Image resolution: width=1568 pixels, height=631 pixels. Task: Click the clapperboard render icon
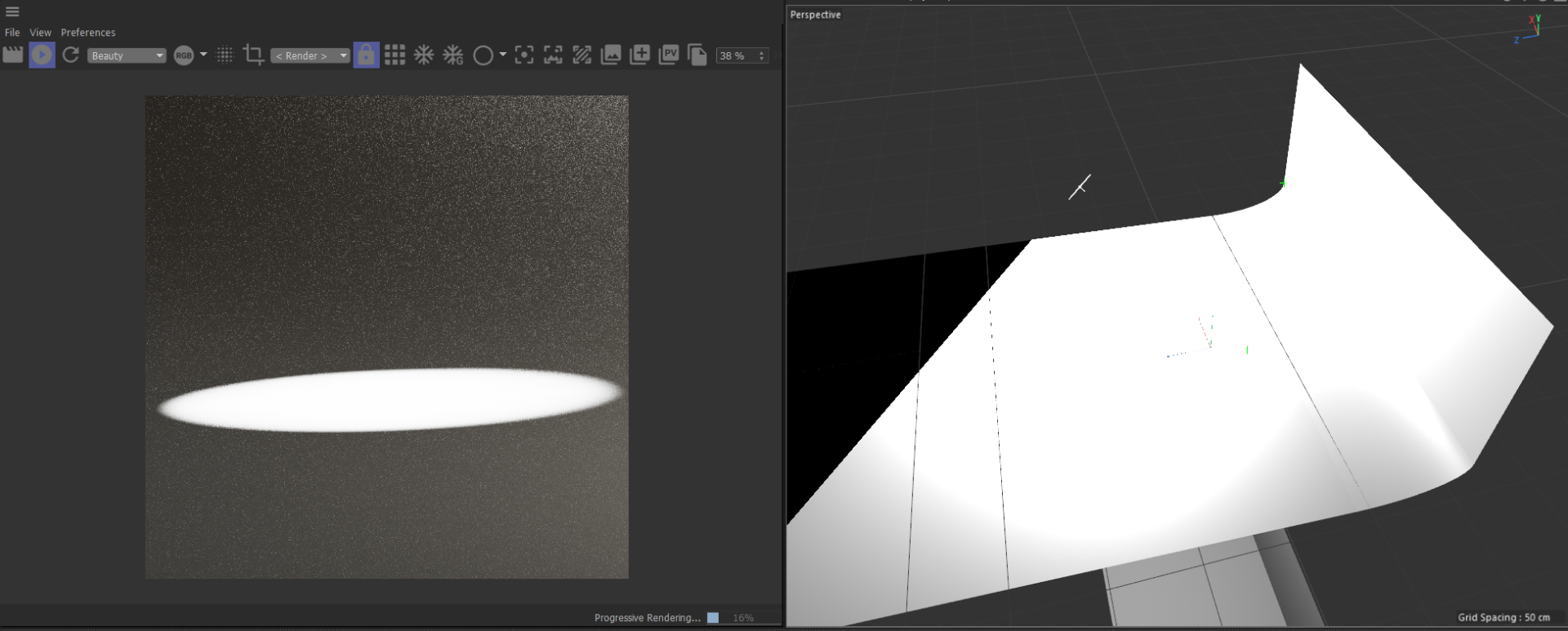pos(13,56)
